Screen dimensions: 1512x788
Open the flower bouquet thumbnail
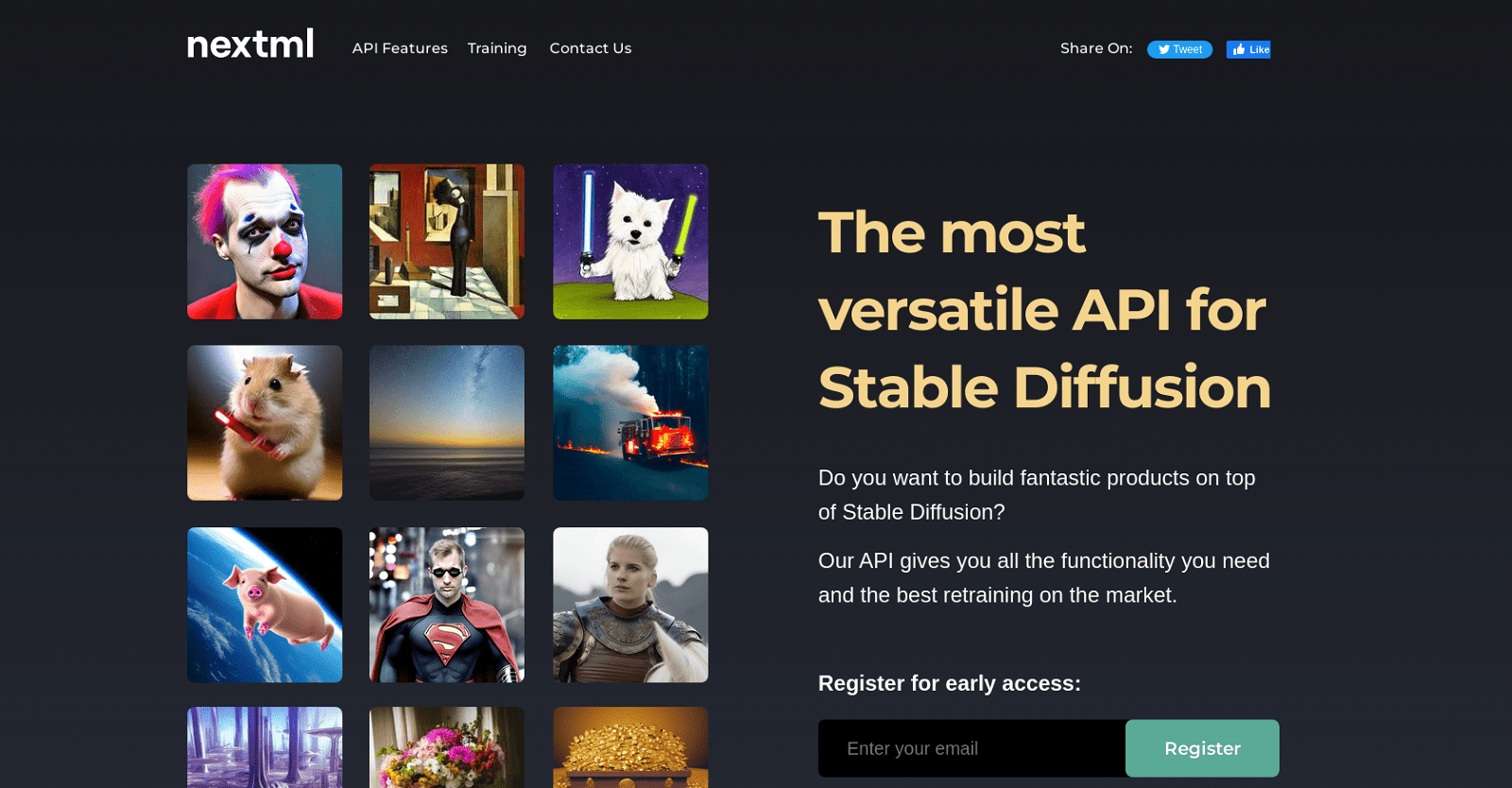(x=447, y=747)
